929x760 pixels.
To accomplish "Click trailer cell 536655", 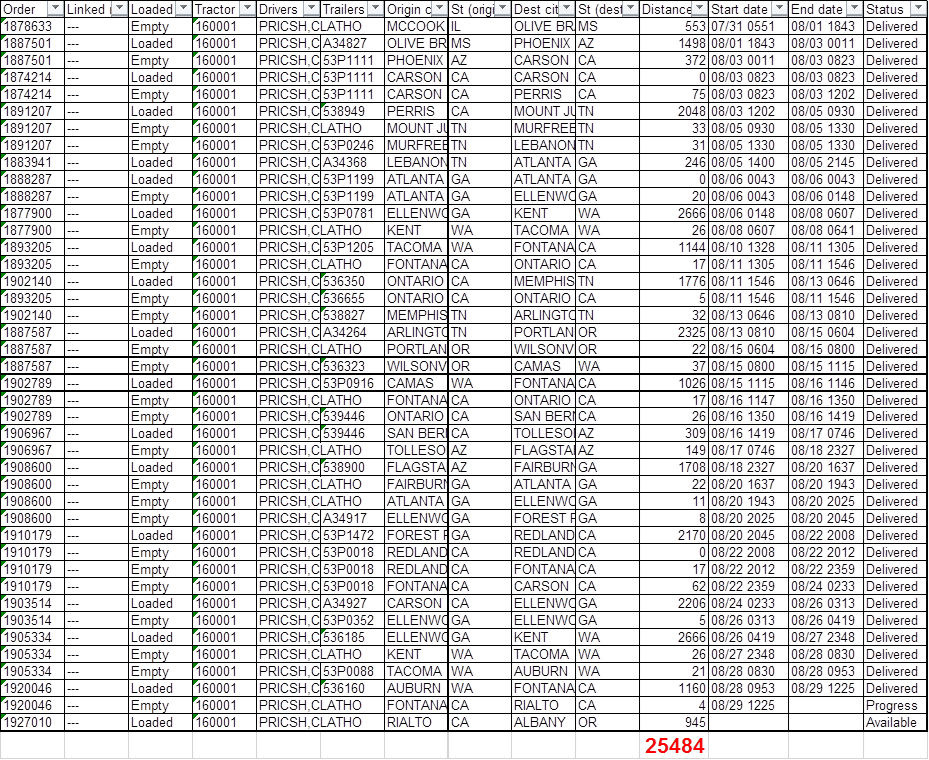I will 352,298.
